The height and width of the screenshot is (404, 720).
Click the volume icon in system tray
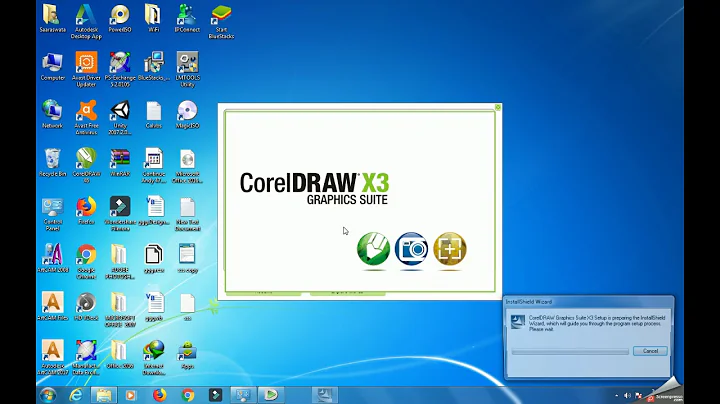[627, 395]
